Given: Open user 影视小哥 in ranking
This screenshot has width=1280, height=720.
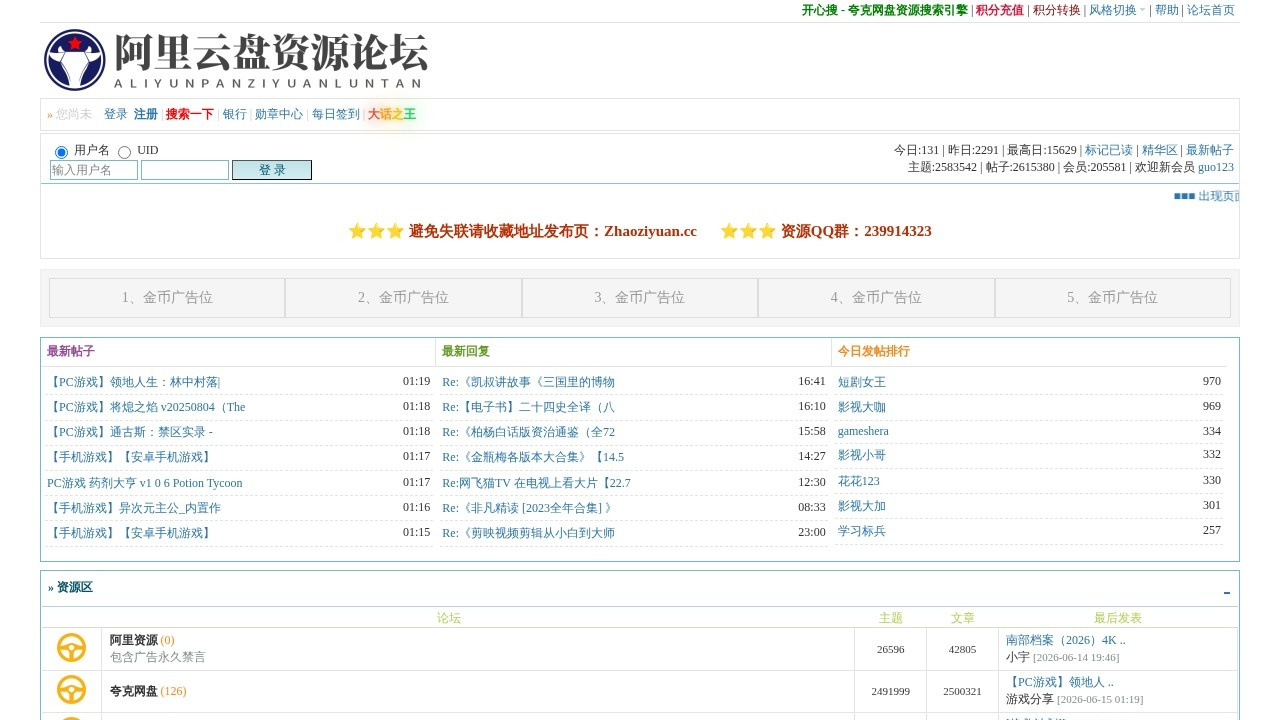Looking at the screenshot, I should pyautogui.click(x=862, y=455).
